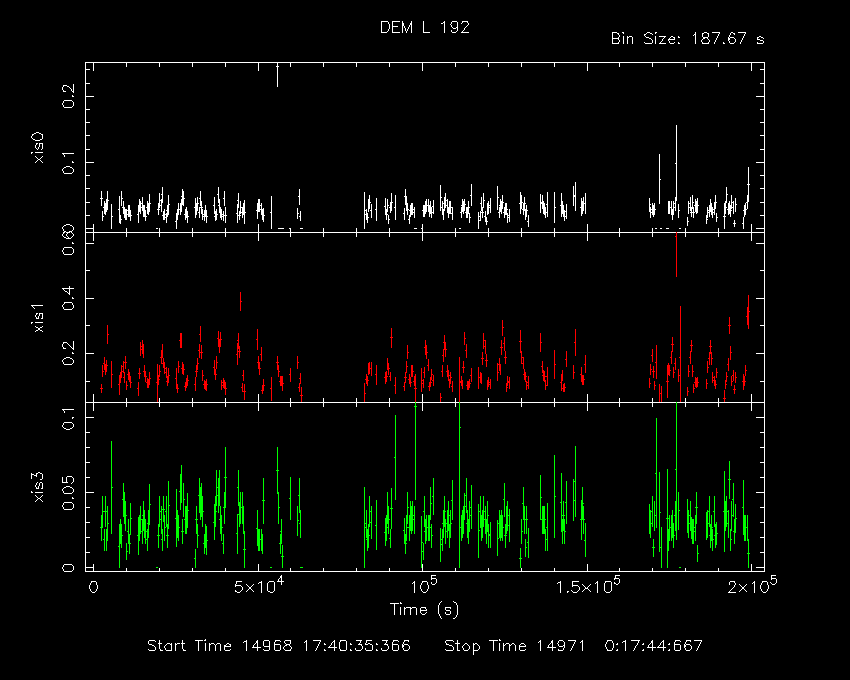Click the "0.1" tick label of the xis3 panel
Viewport: 850px width, 680px height.
[69, 419]
